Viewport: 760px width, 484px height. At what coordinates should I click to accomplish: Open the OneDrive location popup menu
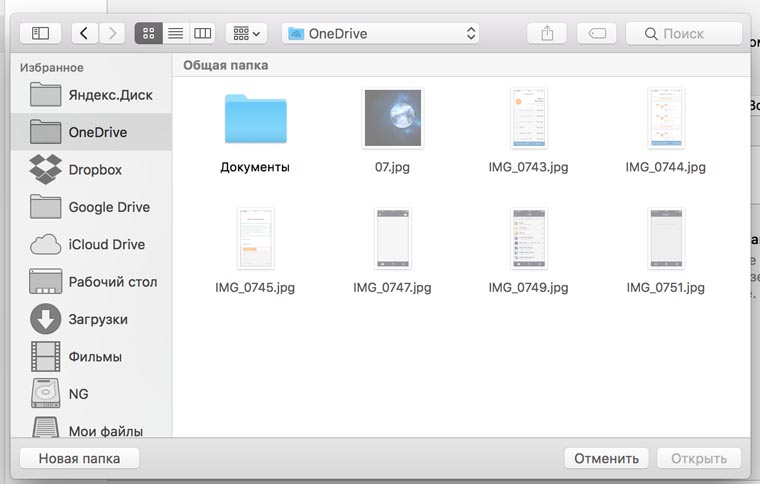(380, 33)
